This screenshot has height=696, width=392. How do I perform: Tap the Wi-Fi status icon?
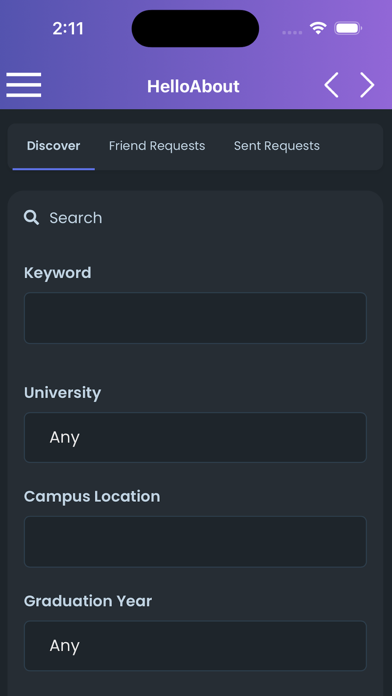tap(318, 28)
